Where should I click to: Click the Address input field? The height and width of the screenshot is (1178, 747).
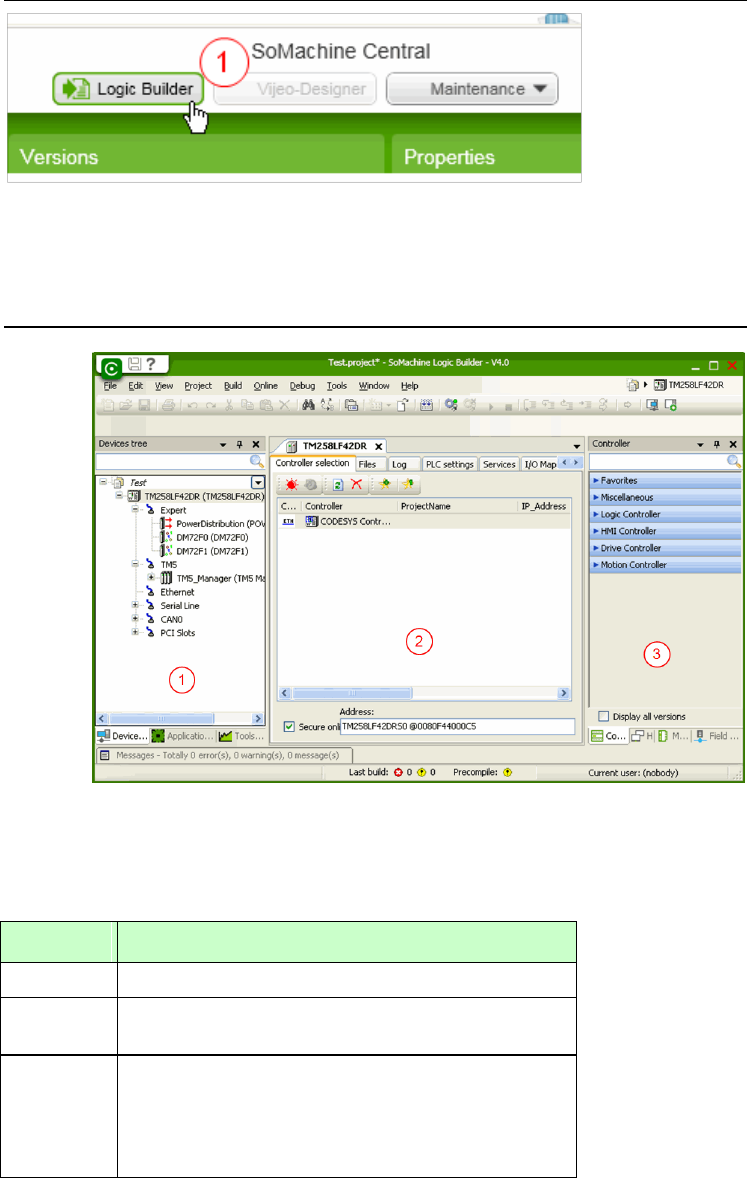457,726
